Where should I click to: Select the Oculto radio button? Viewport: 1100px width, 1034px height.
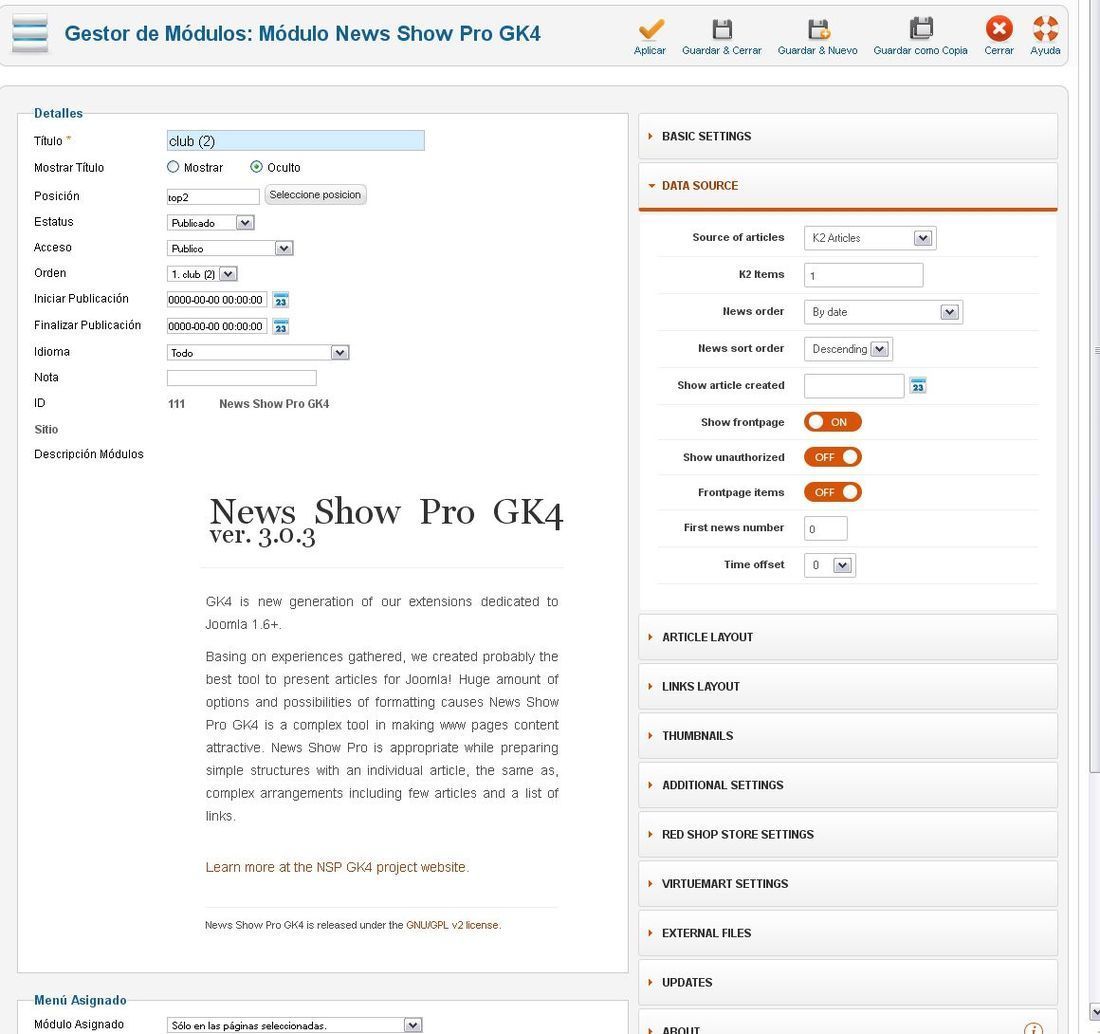coord(256,167)
